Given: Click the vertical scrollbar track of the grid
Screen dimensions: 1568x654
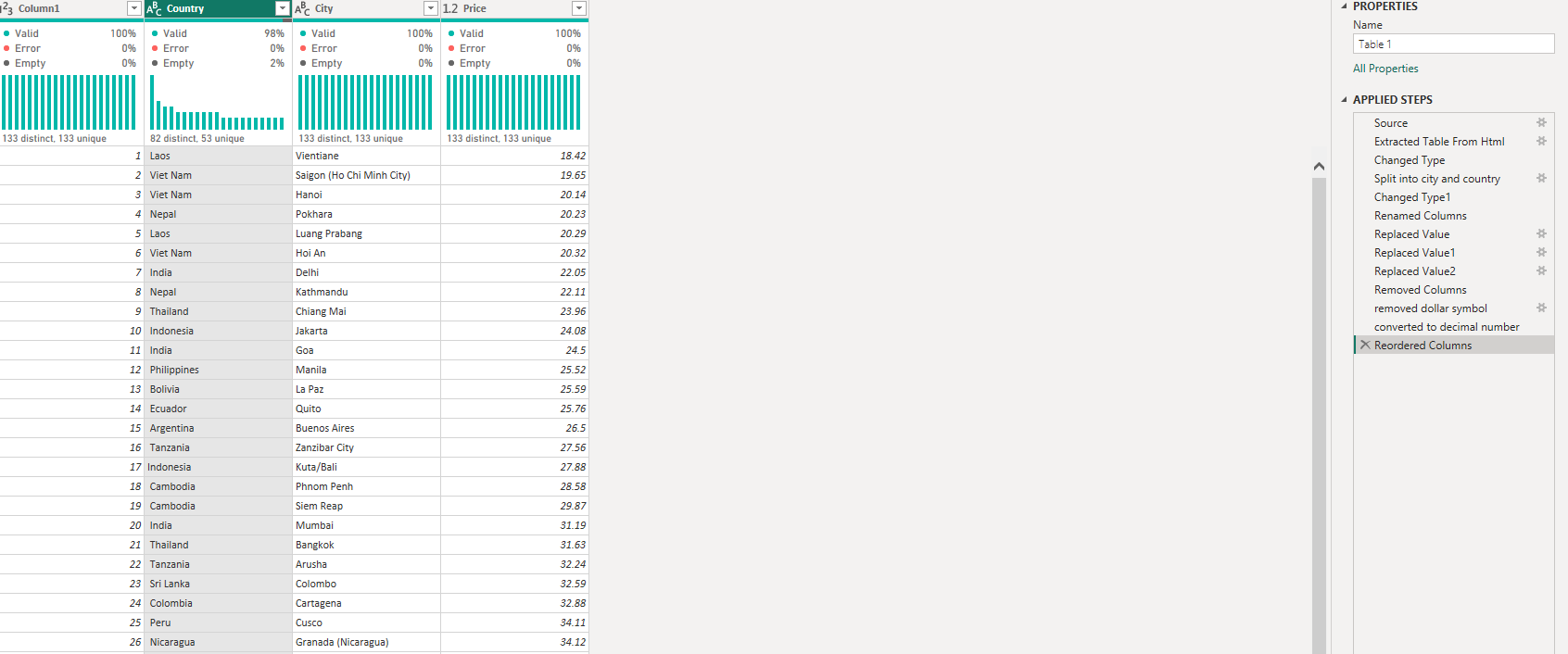Looking at the screenshot, I should click(x=1319, y=416).
